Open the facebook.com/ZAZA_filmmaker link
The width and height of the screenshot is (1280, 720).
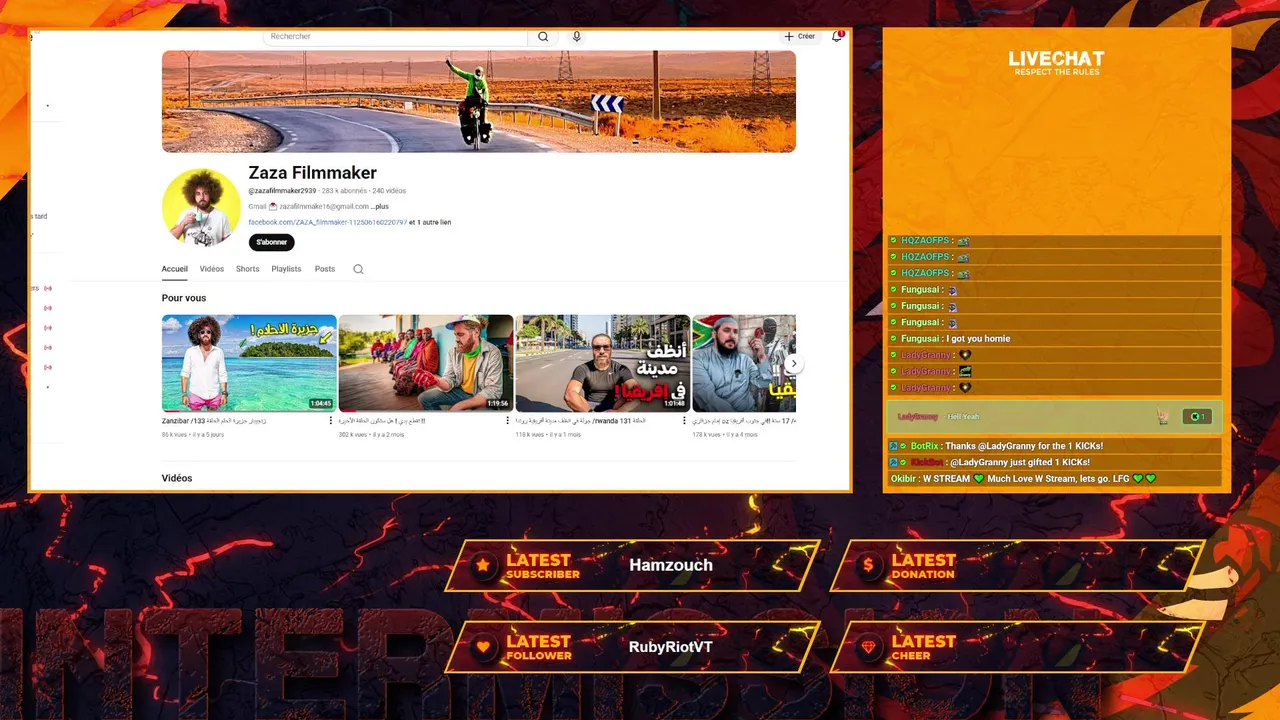327,222
